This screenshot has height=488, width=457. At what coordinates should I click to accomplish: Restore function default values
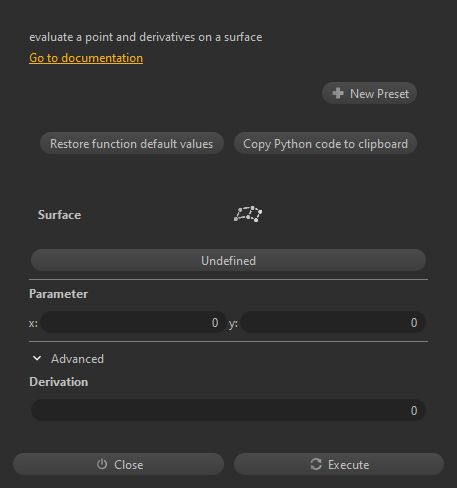point(132,143)
